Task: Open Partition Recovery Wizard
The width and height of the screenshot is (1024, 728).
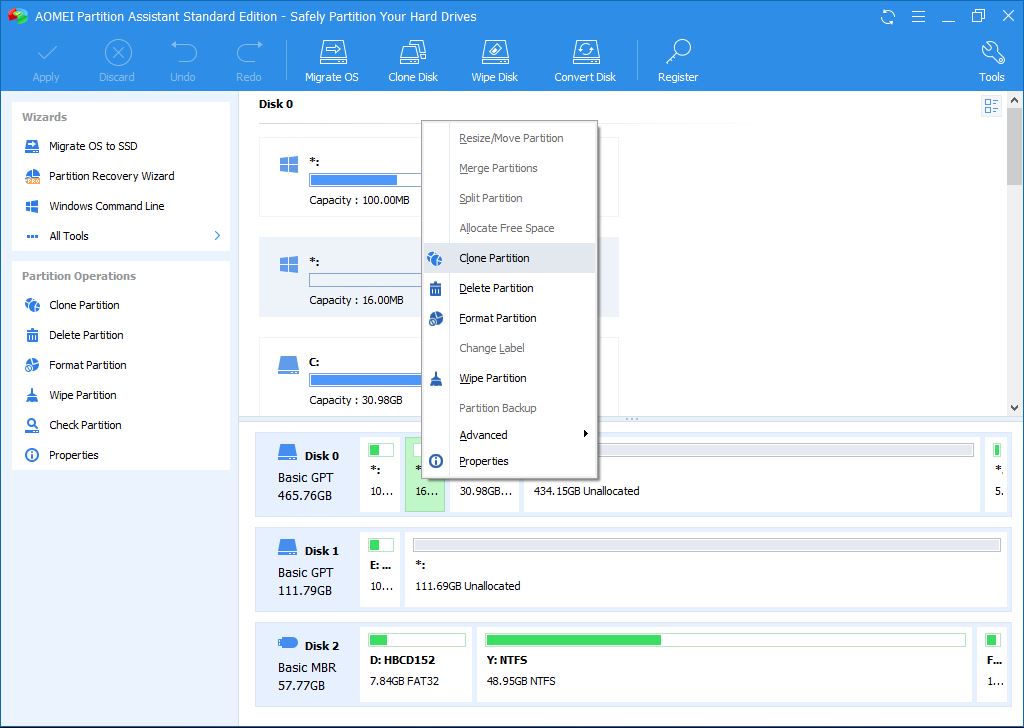Action: pyautogui.click(x=111, y=176)
